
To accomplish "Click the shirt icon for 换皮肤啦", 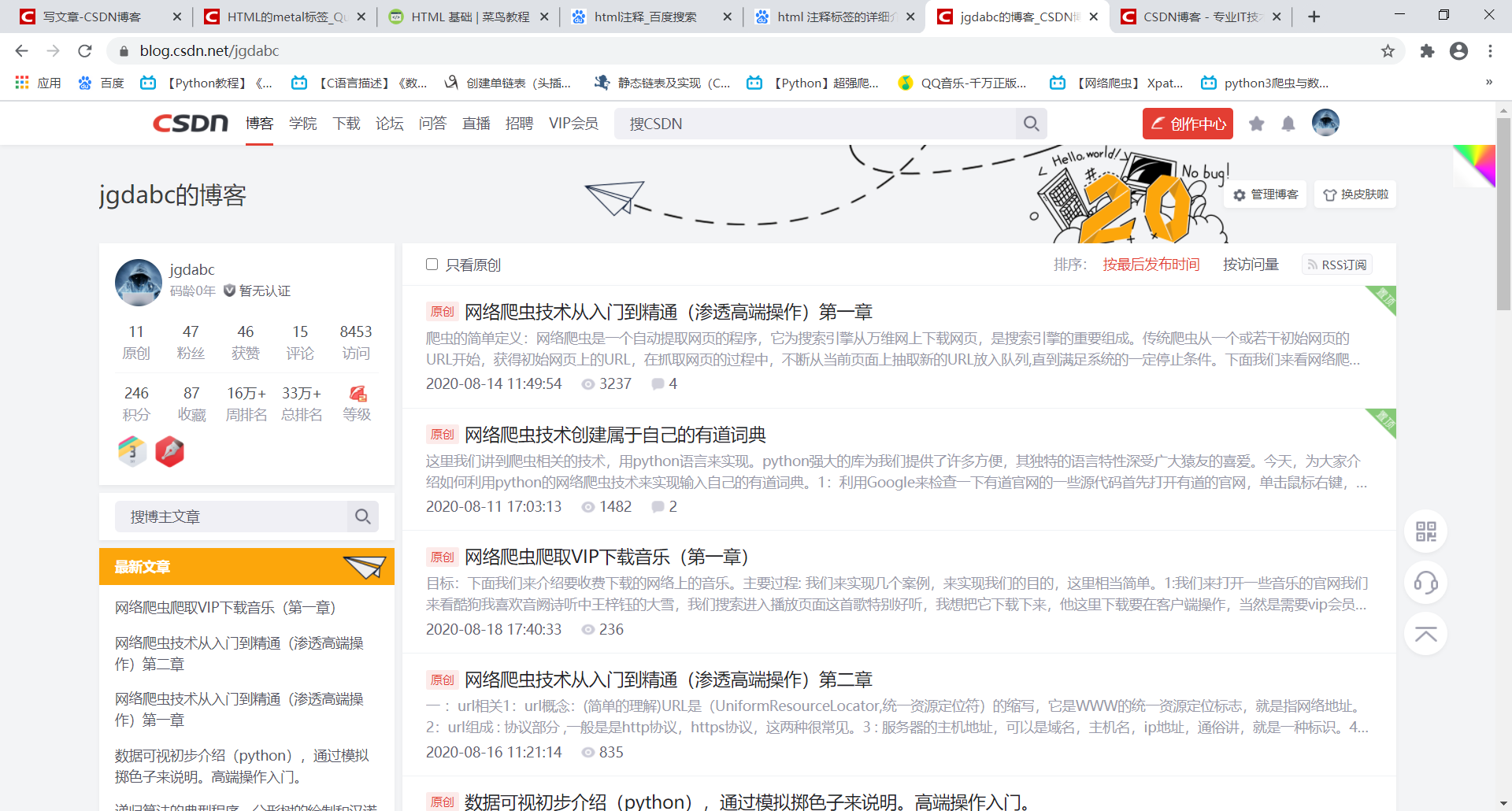I will pyautogui.click(x=1330, y=194).
